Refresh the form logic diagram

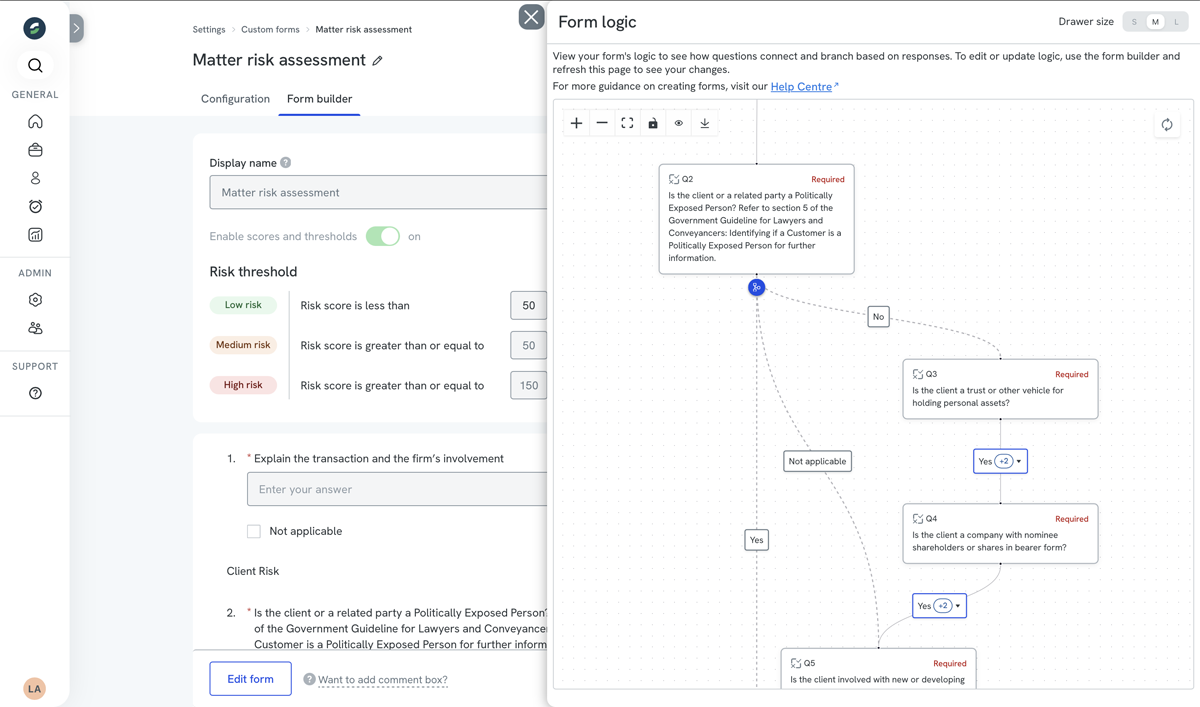pos(1166,125)
